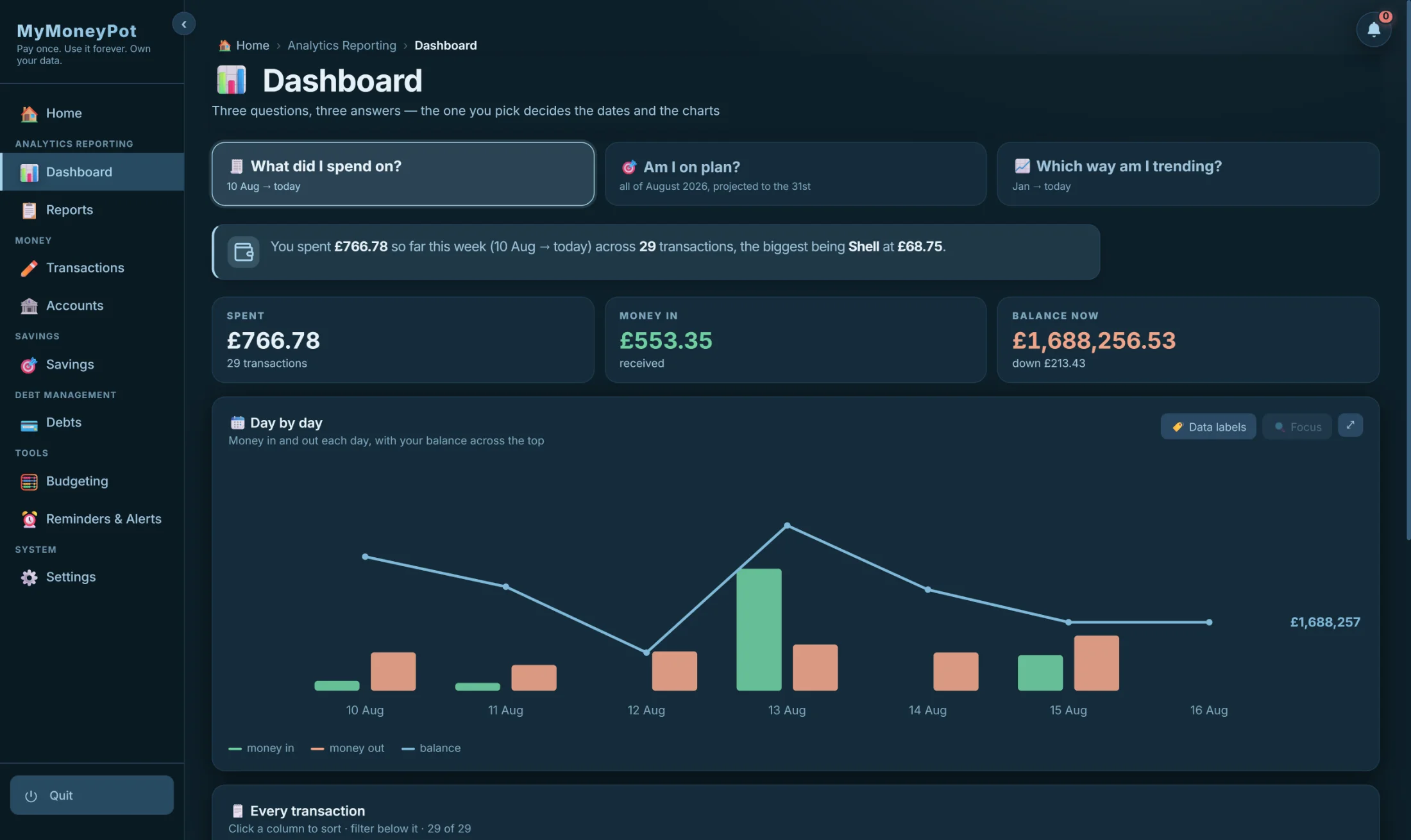The image size is (1411, 840).
Task: Click the Balance Now £1,688,256.53 value
Action: 1094,340
